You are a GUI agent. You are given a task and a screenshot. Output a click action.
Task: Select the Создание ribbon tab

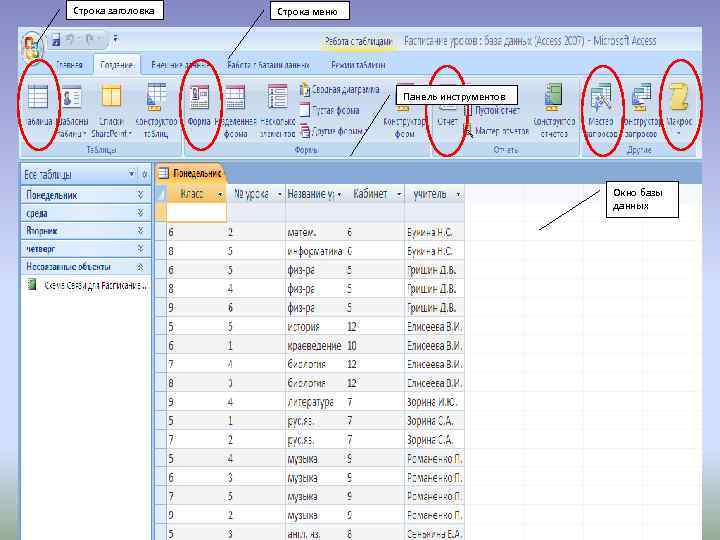click(117, 65)
